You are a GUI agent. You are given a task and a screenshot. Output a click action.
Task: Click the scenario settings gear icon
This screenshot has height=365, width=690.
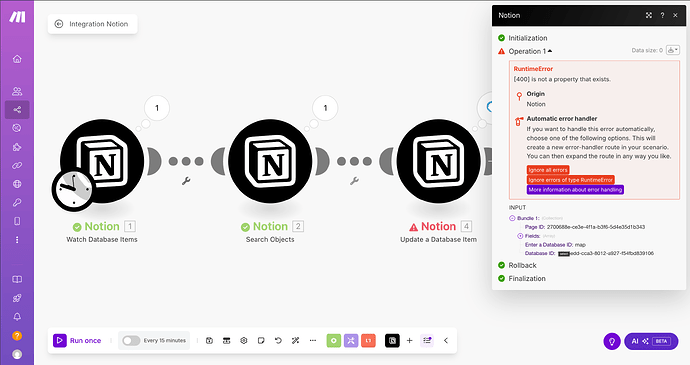point(244,340)
